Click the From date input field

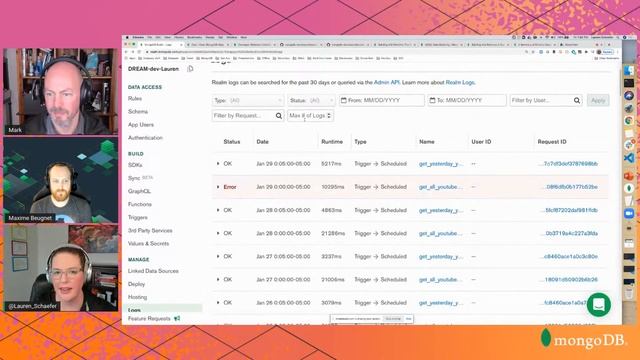pyautogui.click(x=382, y=100)
